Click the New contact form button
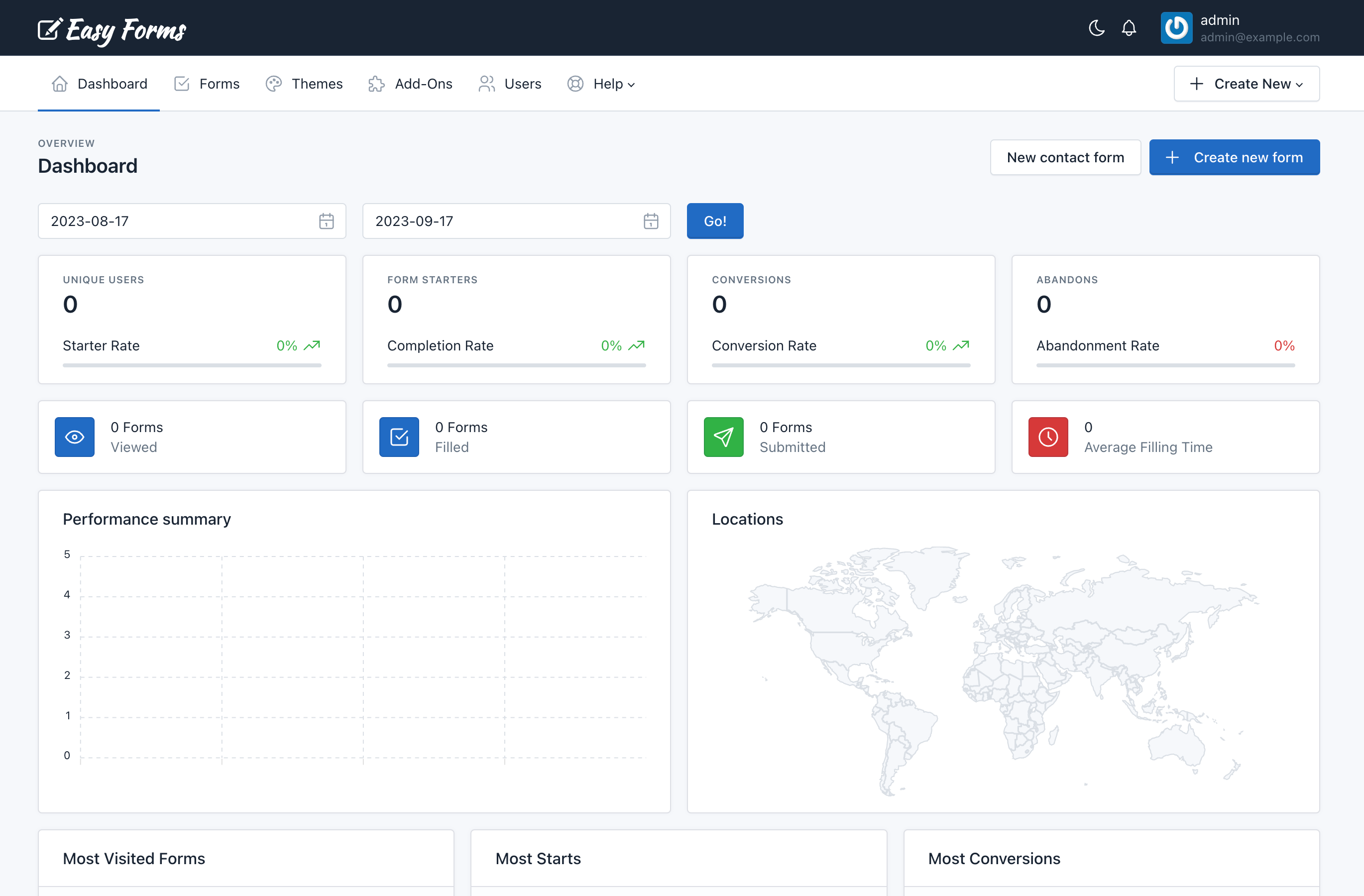1364x896 pixels. 1065,157
